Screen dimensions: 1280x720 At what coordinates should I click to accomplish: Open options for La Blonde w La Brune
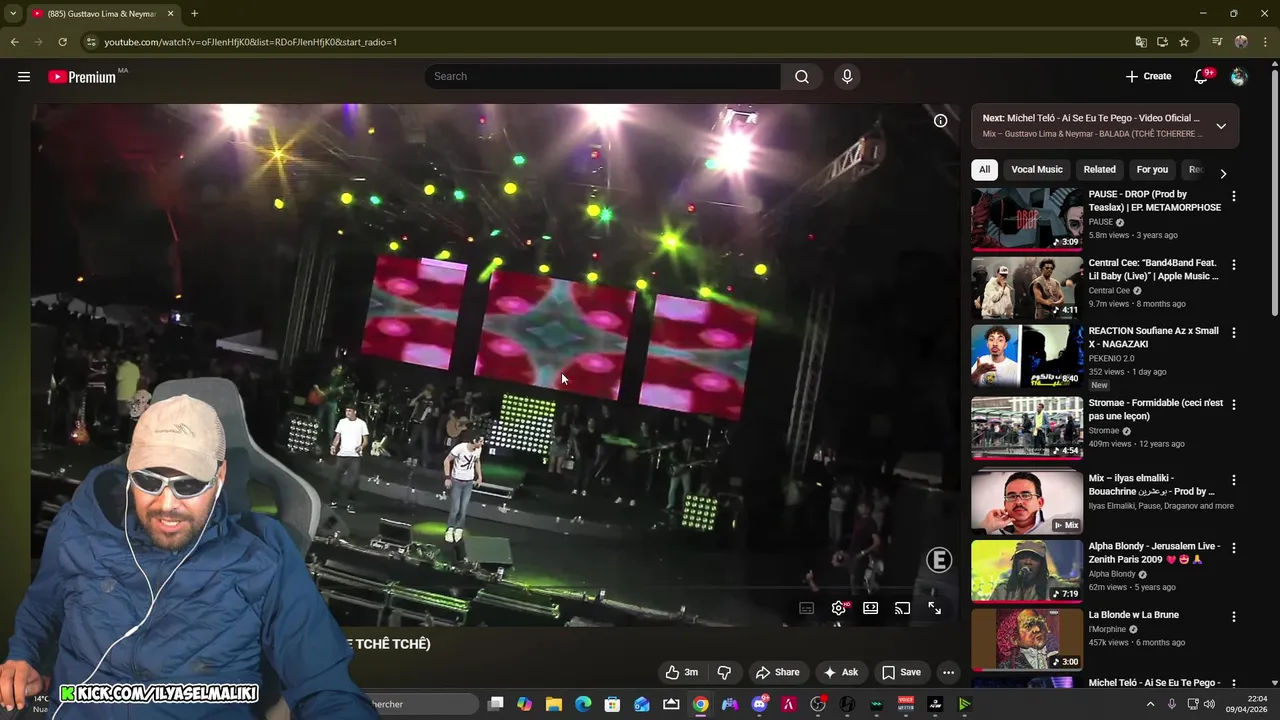coord(1234,617)
